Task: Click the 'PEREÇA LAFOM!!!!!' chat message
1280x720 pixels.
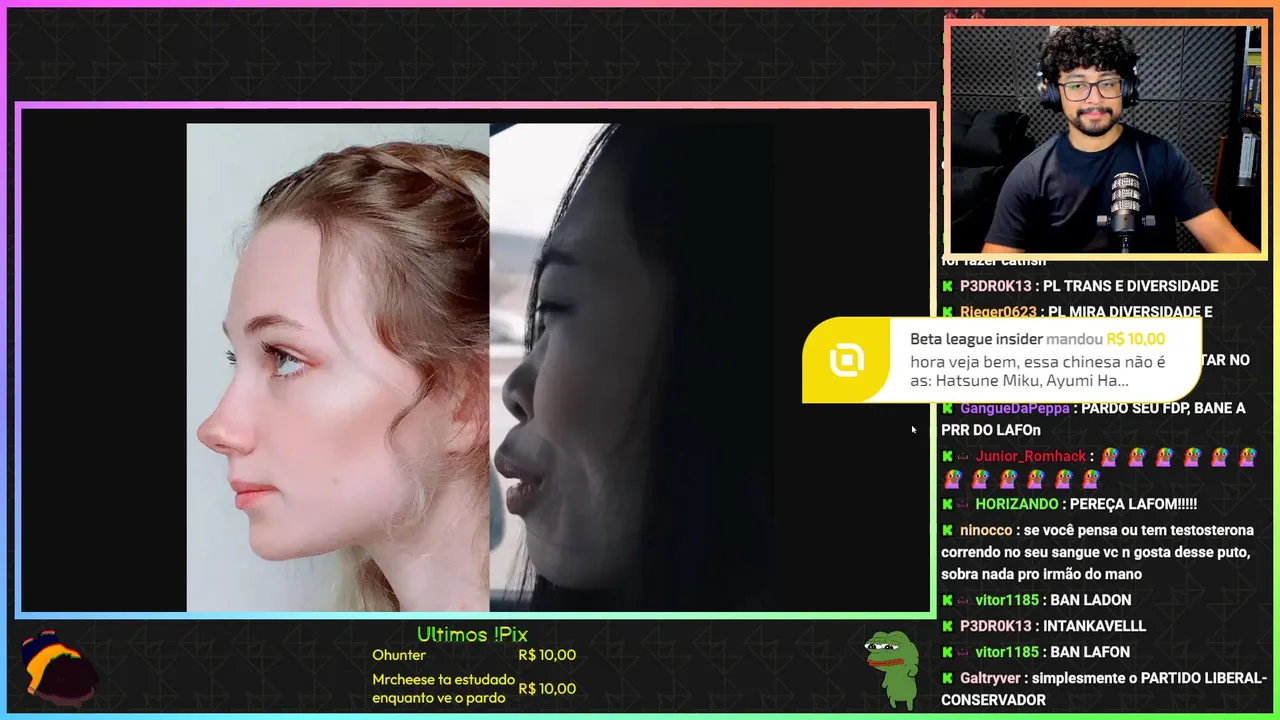Action: 1134,504
